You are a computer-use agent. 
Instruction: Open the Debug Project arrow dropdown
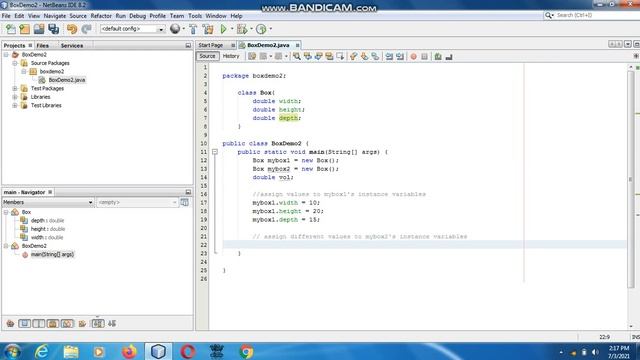coord(251,29)
